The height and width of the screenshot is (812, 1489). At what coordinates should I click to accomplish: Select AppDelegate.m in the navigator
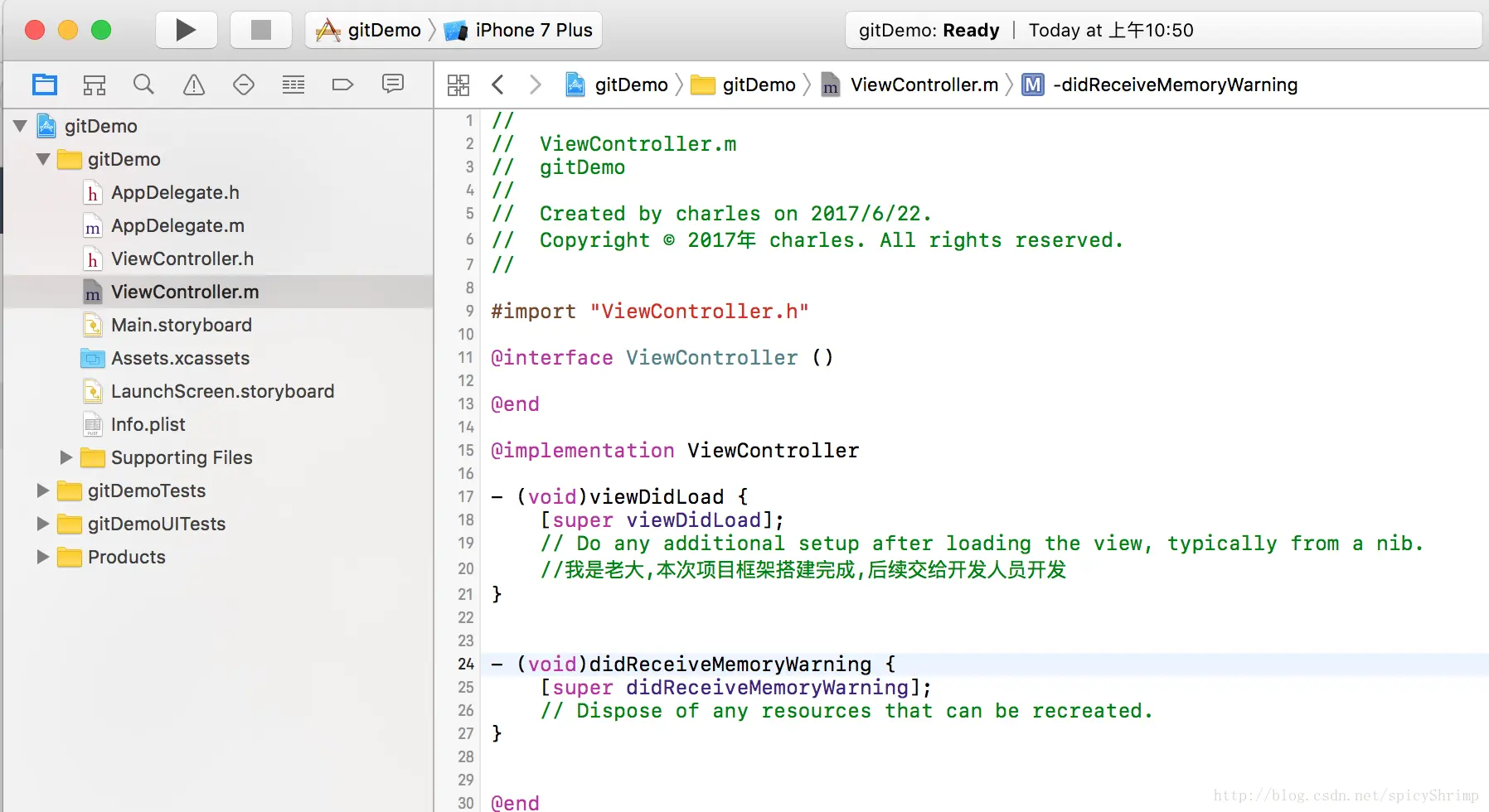(177, 225)
